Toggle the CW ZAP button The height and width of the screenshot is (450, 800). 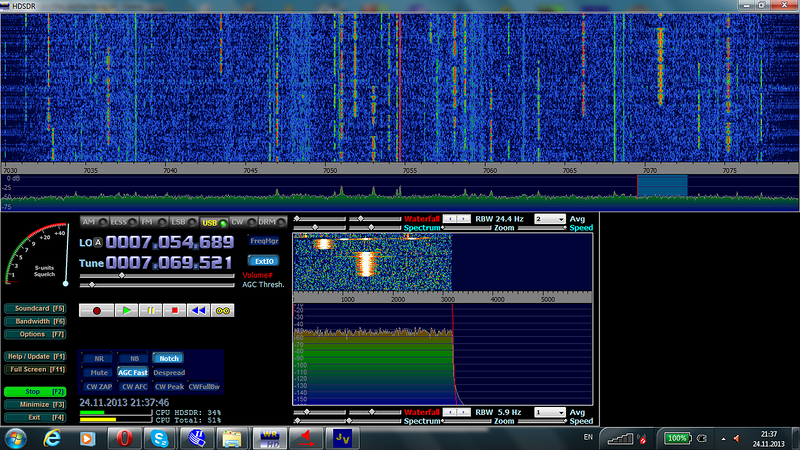99,387
